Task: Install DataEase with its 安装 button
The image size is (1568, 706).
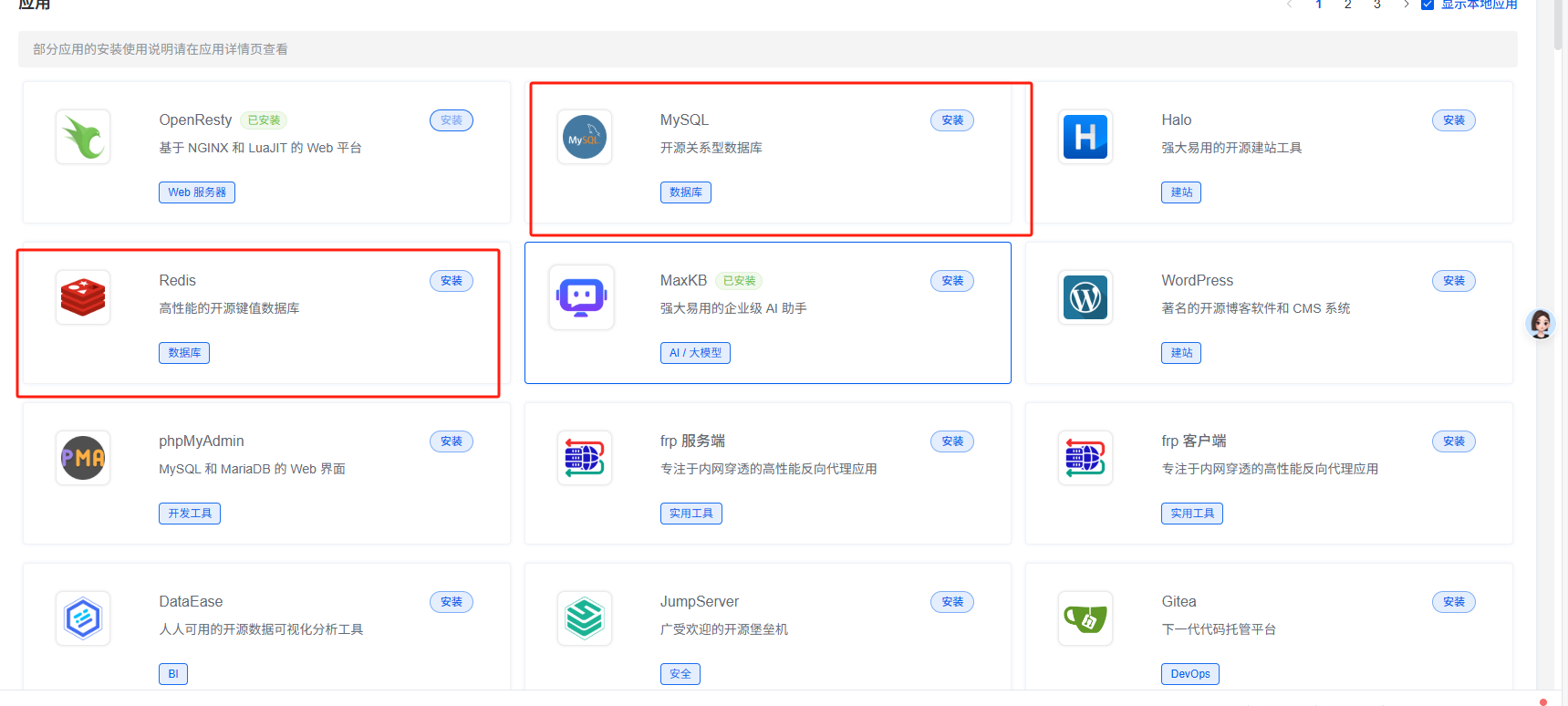Action: click(452, 602)
